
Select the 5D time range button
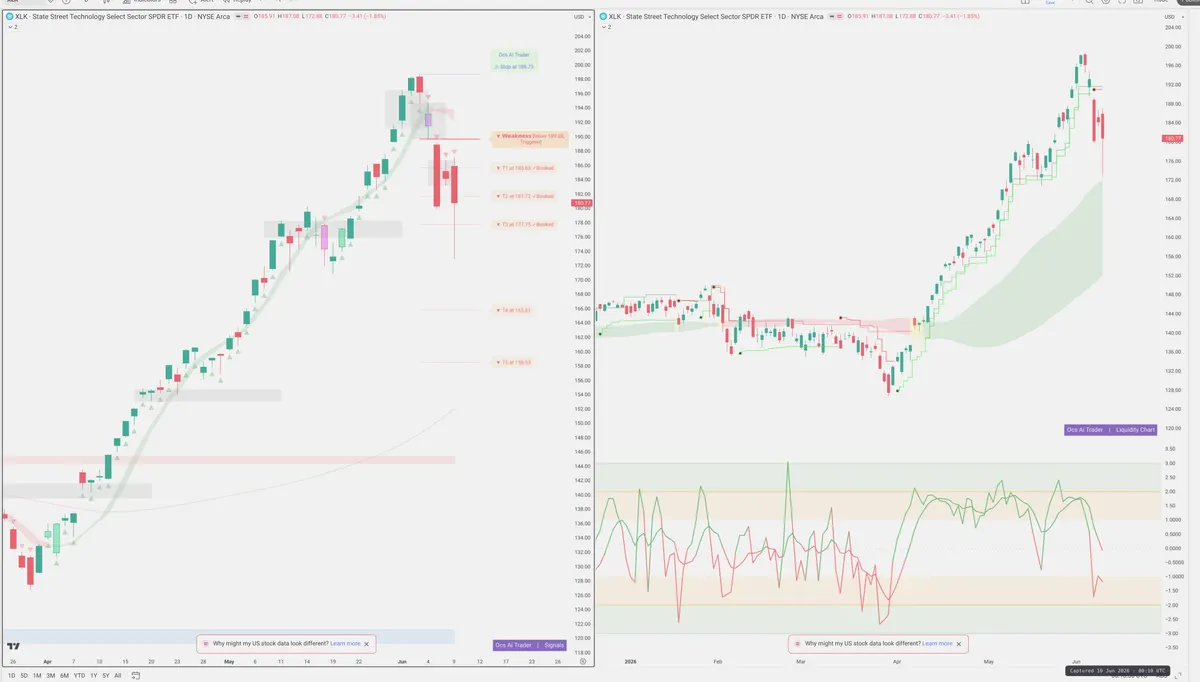pos(24,676)
